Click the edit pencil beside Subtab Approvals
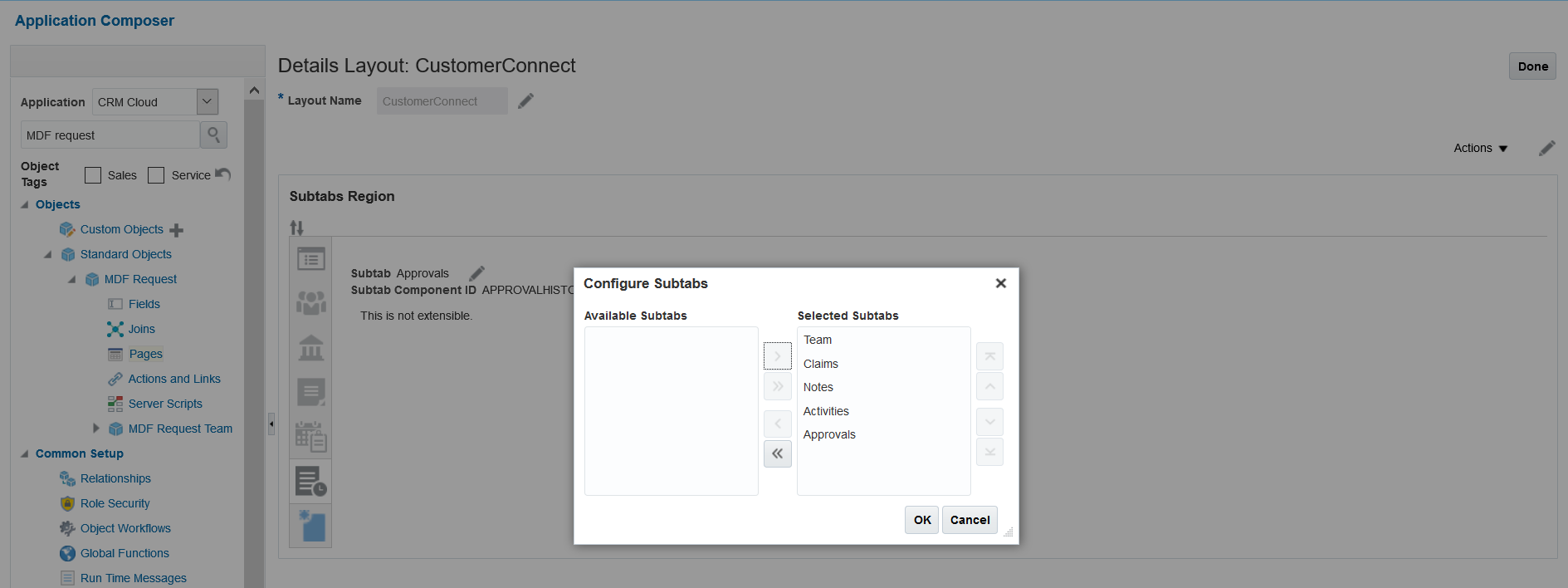Viewport: 1568px width, 588px height. click(x=476, y=273)
